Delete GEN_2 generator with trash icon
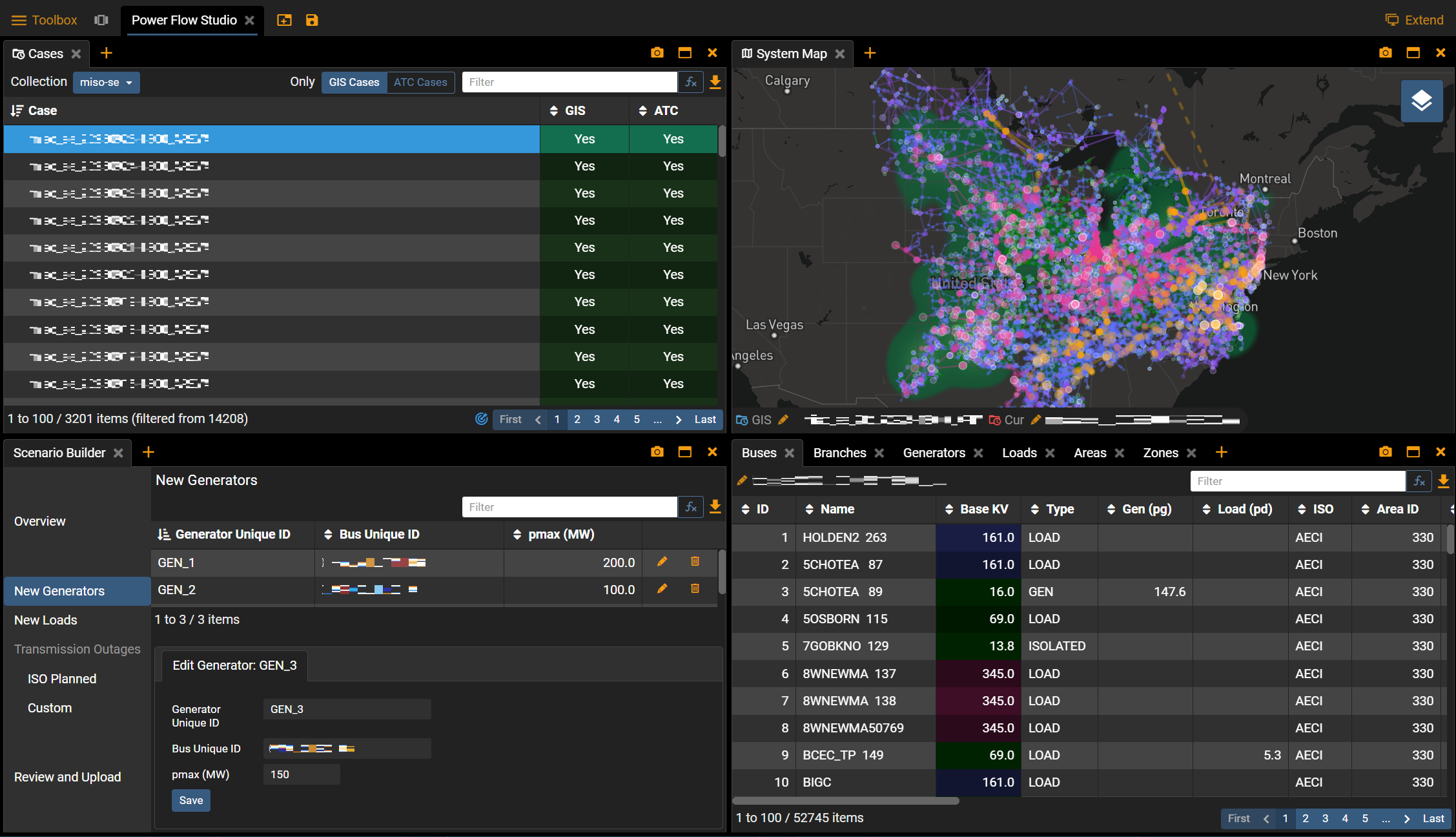The image size is (1456, 837). (695, 588)
